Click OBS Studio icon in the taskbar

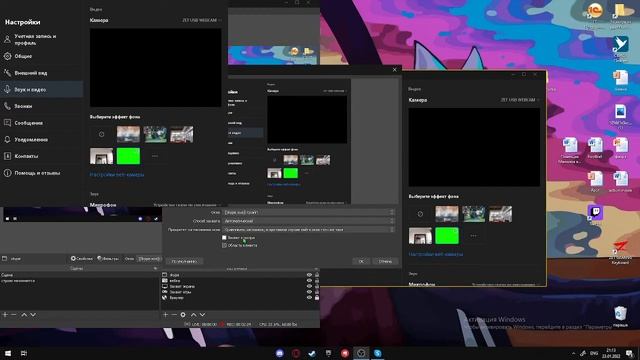[x=361, y=353]
